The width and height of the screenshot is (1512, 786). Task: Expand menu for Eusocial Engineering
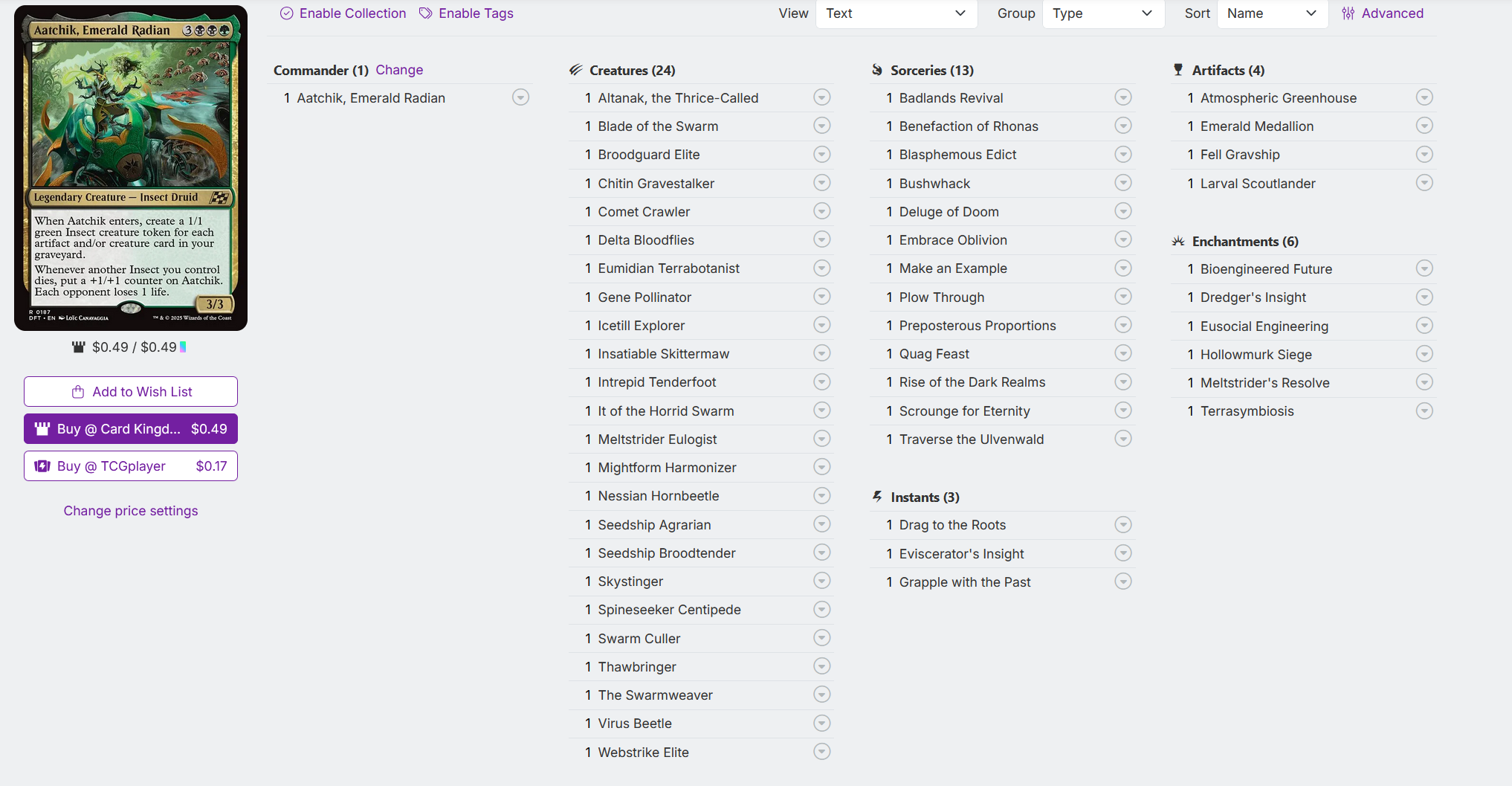tap(1424, 326)
